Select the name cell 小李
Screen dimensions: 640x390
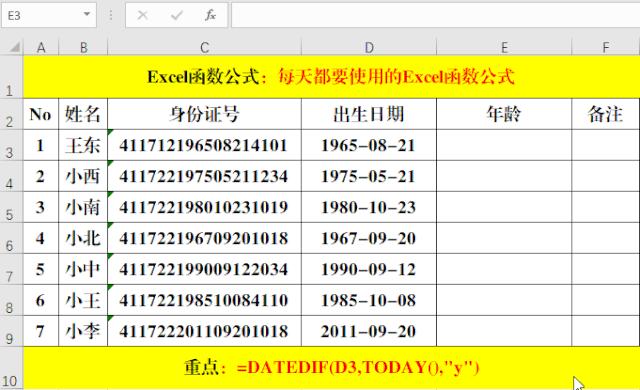[83, 331]
